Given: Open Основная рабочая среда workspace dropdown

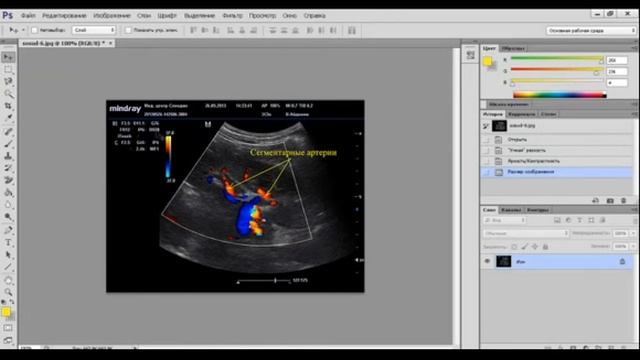Looking at the screenshot, I should coord(591,31).
